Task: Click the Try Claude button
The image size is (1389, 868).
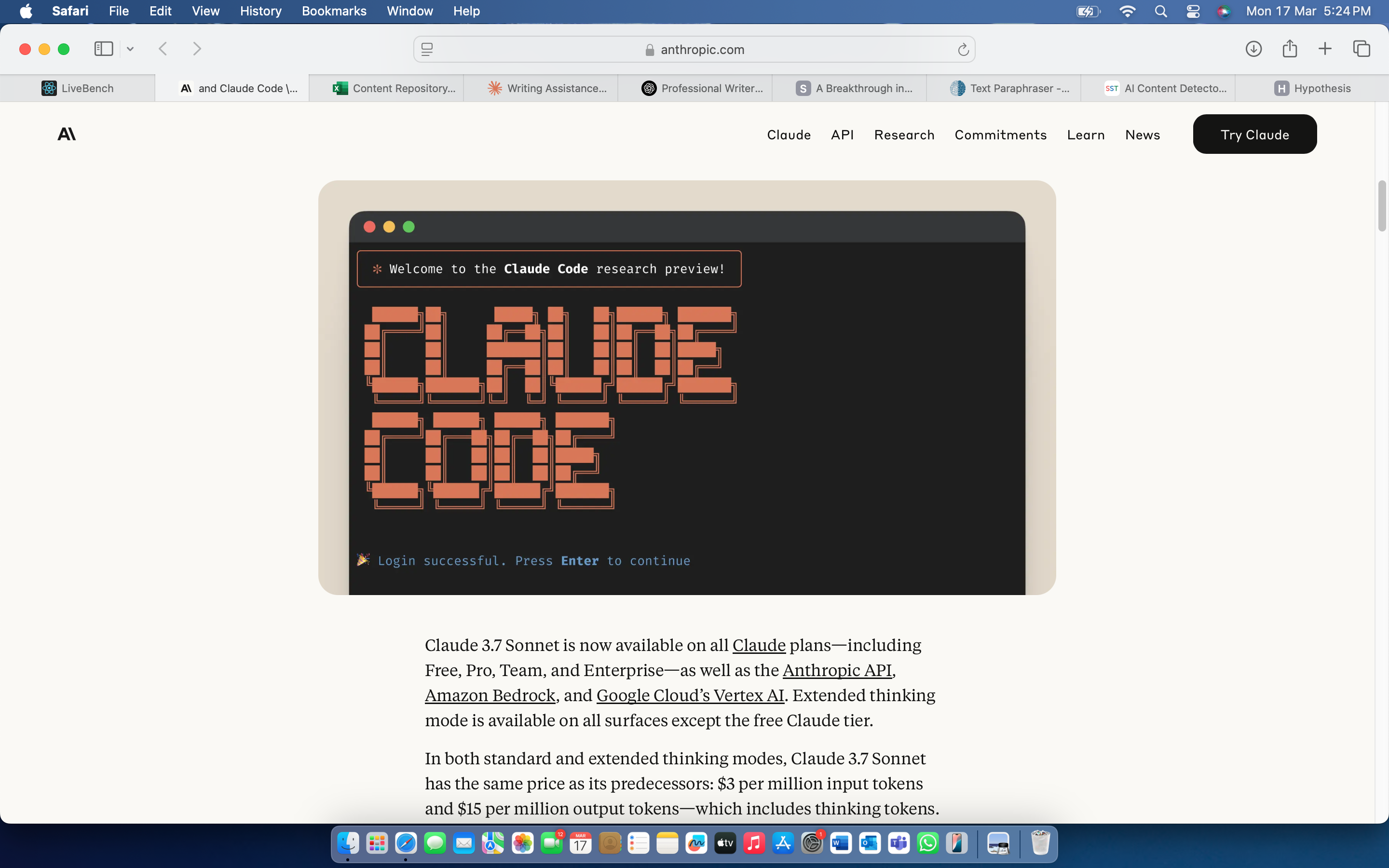Action: 1255,135
